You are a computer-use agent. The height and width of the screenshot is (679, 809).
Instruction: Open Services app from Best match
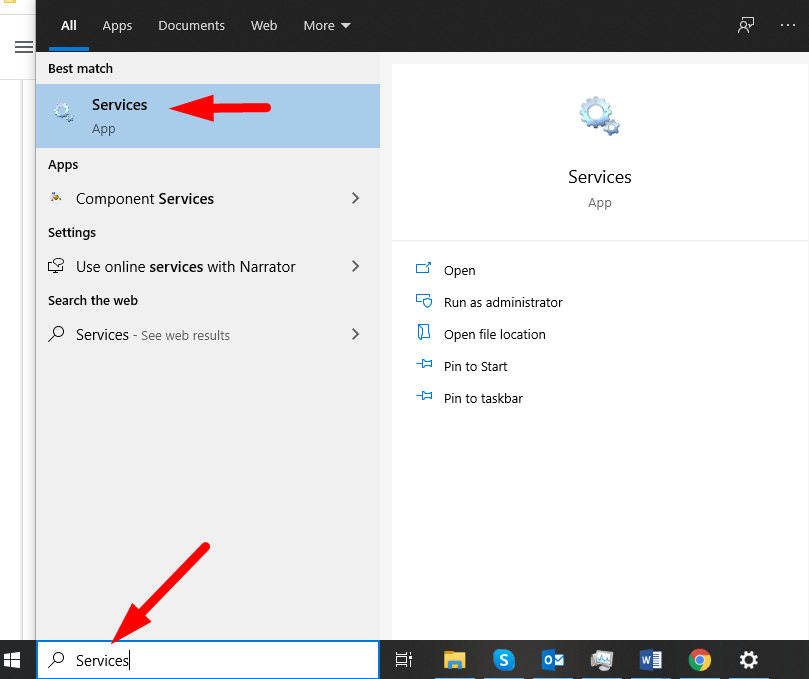pos(120,115)
